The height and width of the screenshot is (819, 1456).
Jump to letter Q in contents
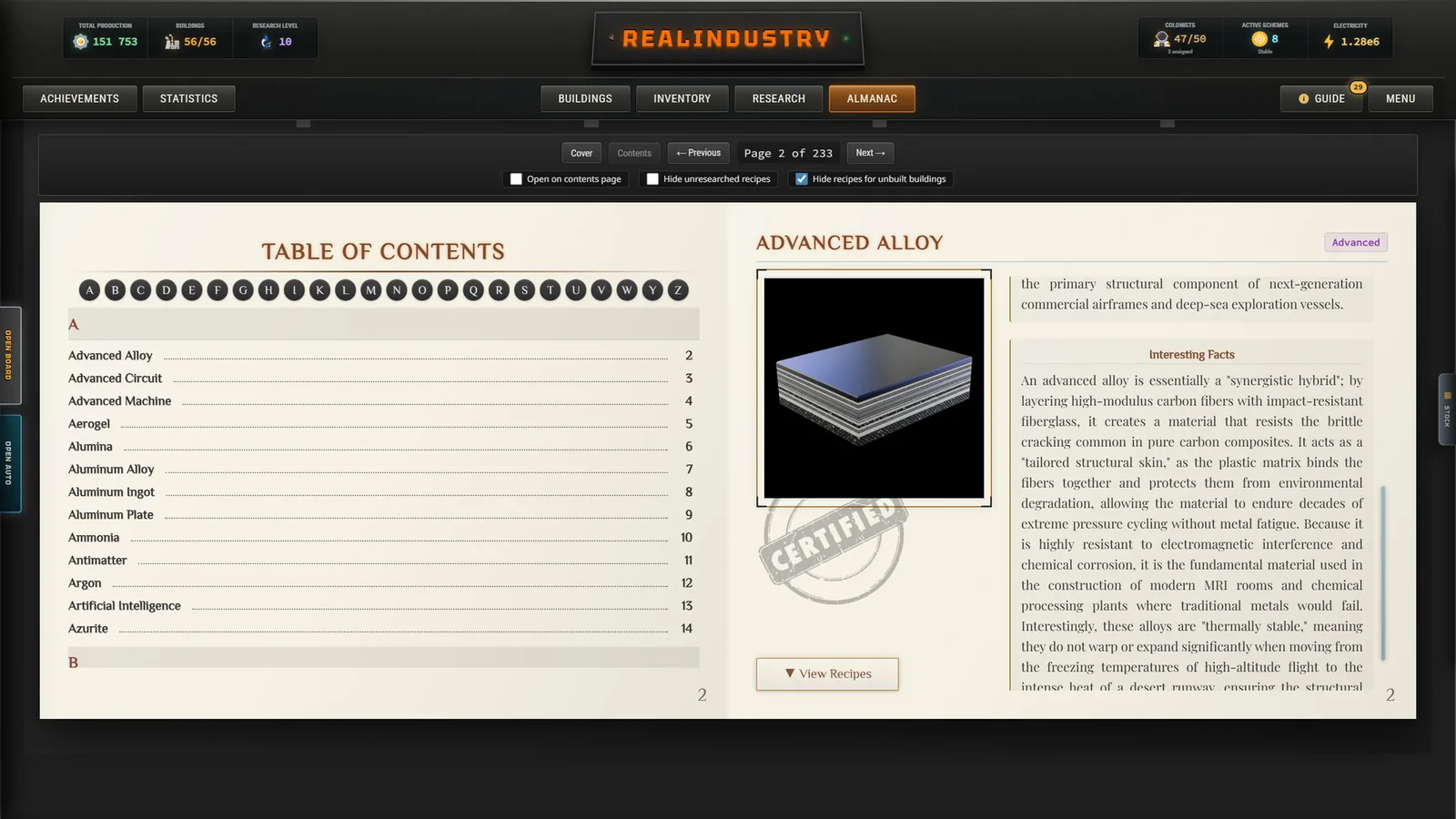(473, 290)
